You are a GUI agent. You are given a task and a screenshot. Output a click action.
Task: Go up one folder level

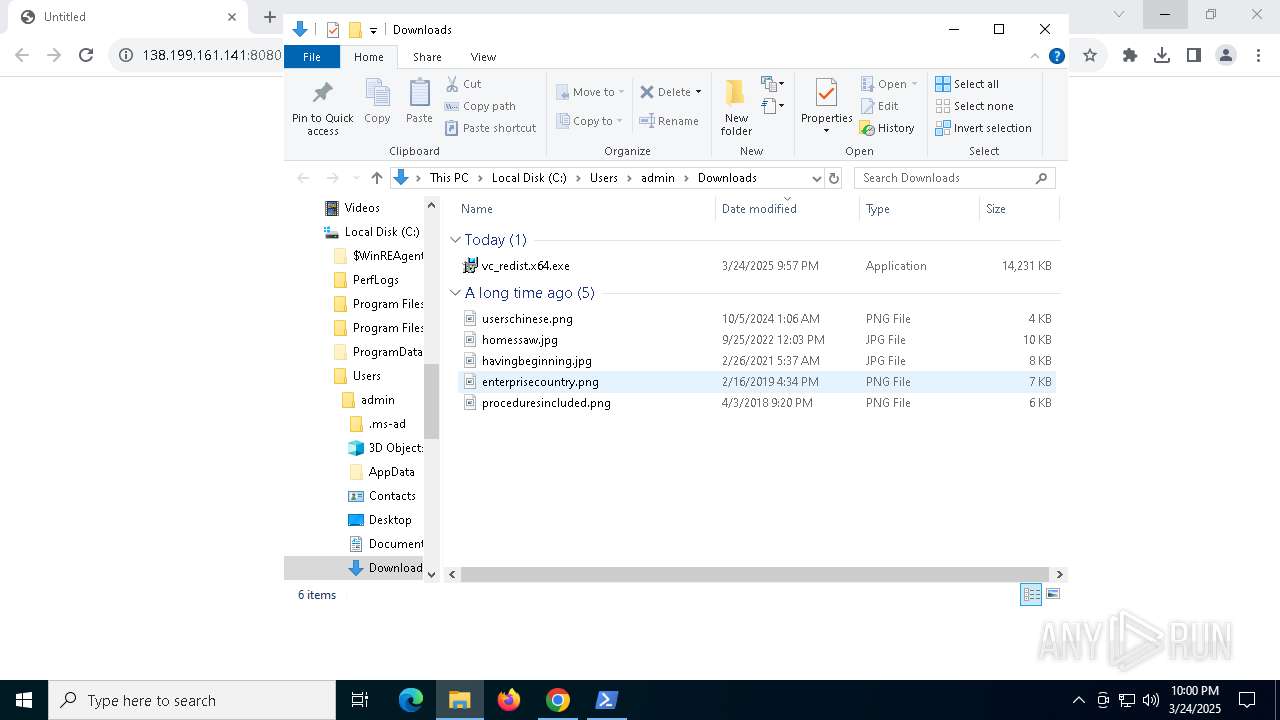coord(376,178)
